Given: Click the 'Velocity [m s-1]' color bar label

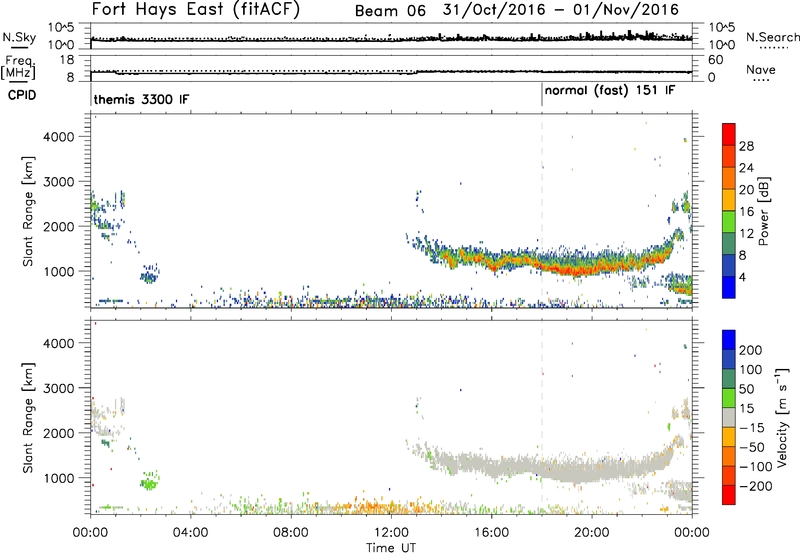Looking at the screenshot, I should point(782,417).
